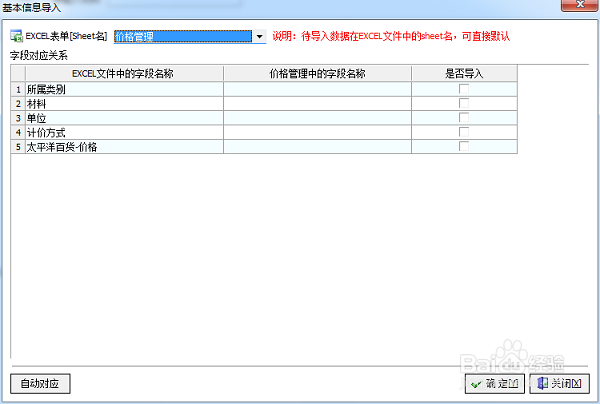The image size is (600, 404).
Task: Select the 所属类别 cell
Action: coord(124,89)
